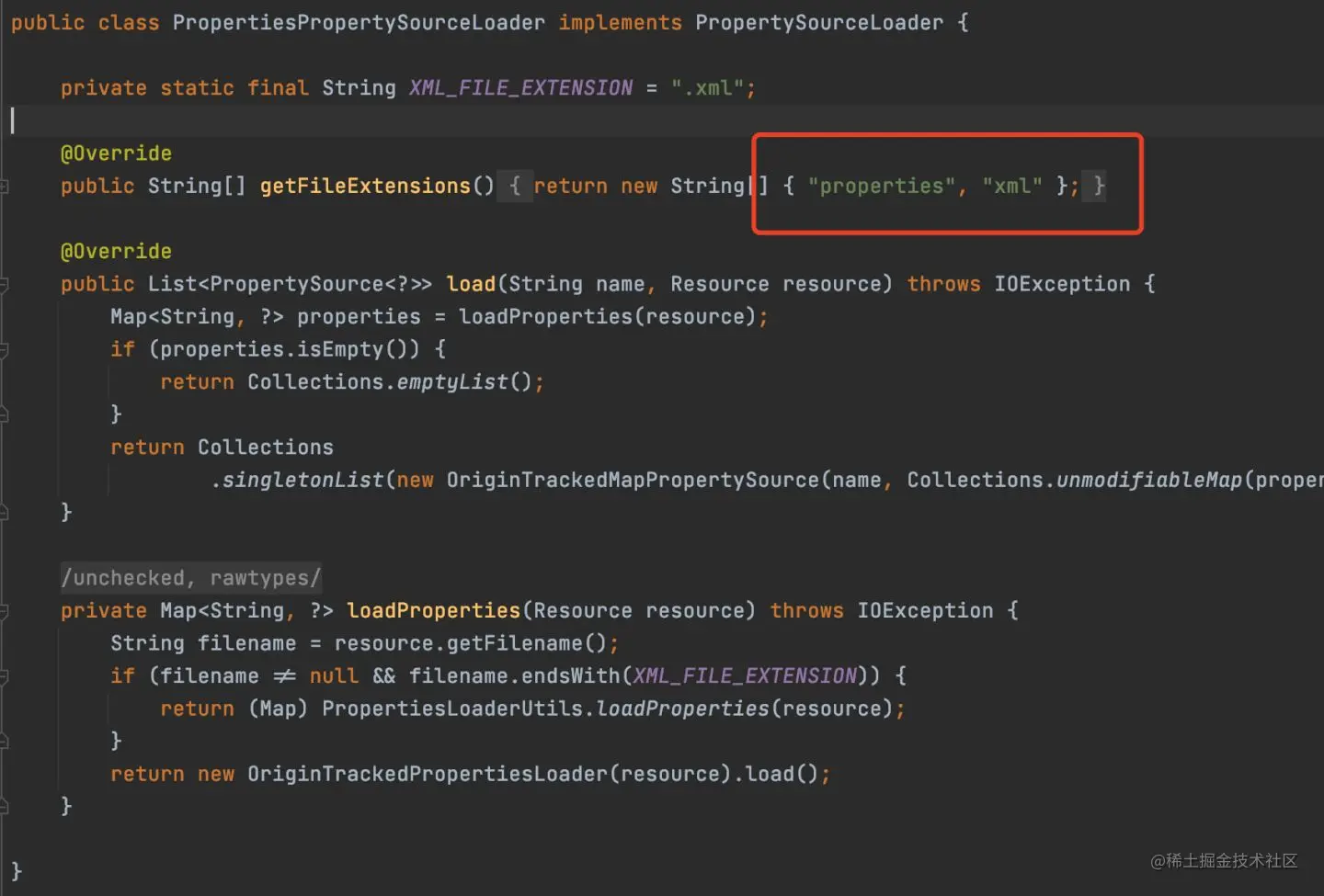Click the load method name in its signature
Image resolution: width=1324 pixels, height=896 pixels.
(471, 284)
